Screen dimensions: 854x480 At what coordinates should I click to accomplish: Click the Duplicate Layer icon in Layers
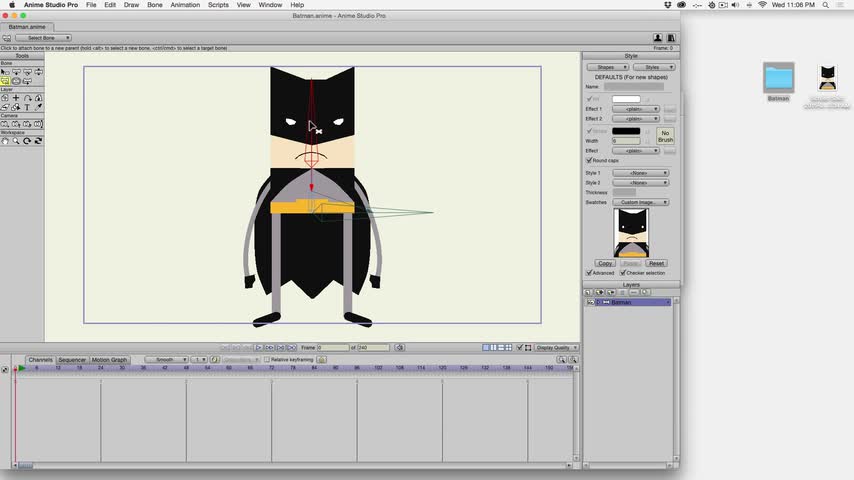[x=600, y=293]
